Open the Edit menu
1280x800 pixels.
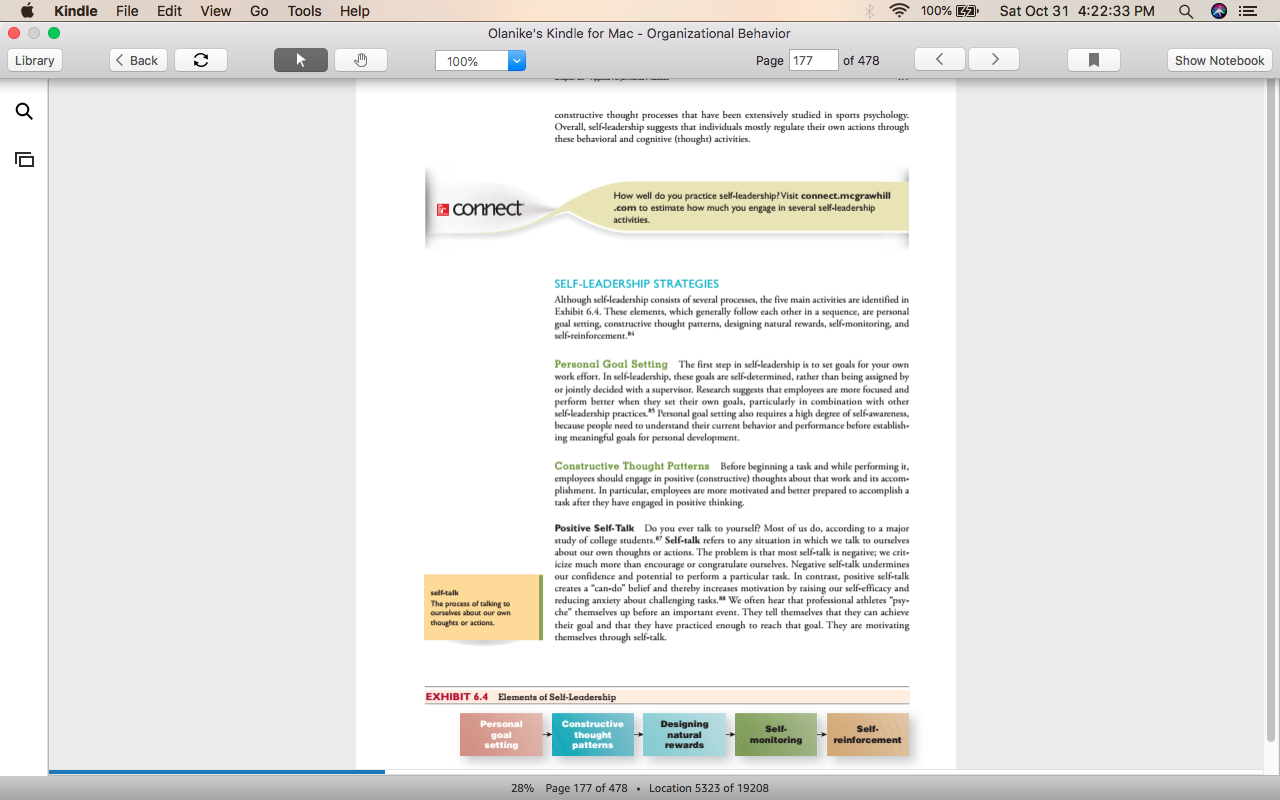[x=169, y=11]
